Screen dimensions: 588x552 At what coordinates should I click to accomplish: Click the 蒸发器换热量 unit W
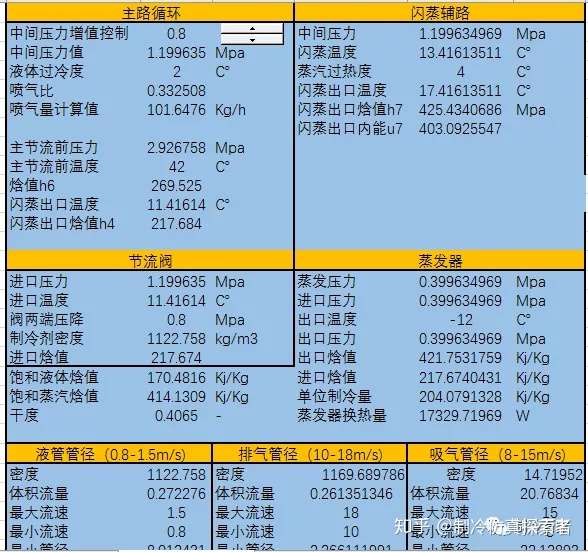523,416
